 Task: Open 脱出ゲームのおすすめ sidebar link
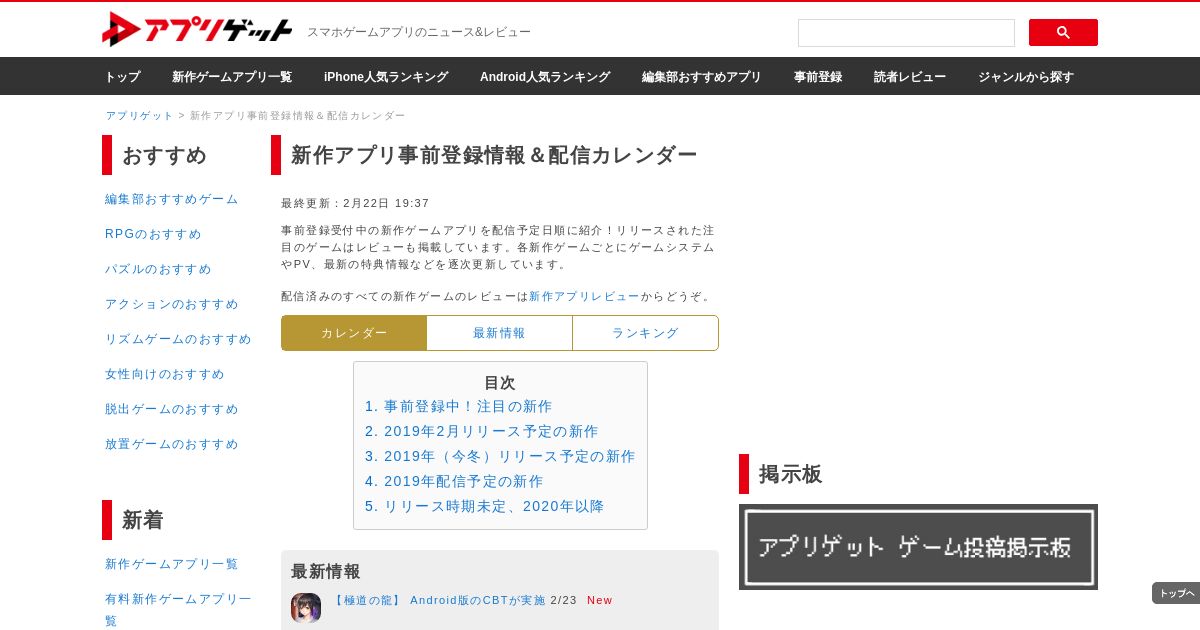172,409
